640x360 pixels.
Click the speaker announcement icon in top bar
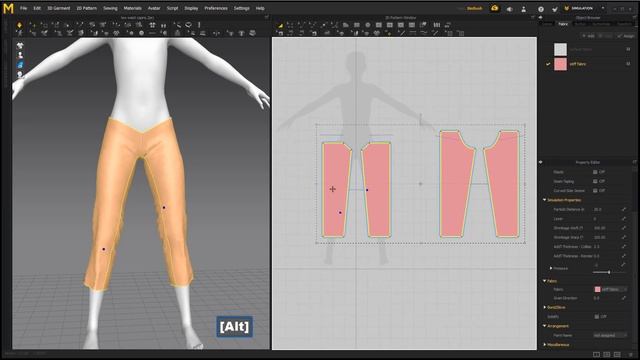tap(510, 9)
